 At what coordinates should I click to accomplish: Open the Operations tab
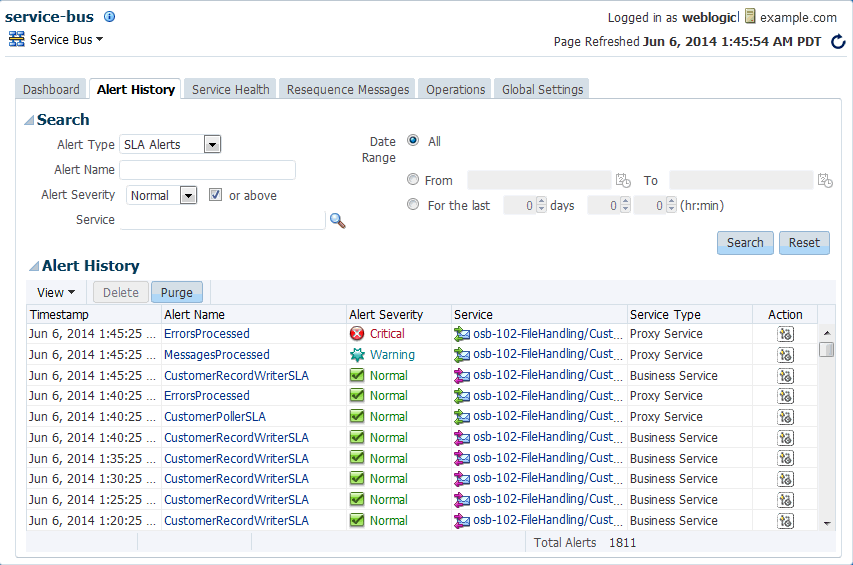(455, 89)
